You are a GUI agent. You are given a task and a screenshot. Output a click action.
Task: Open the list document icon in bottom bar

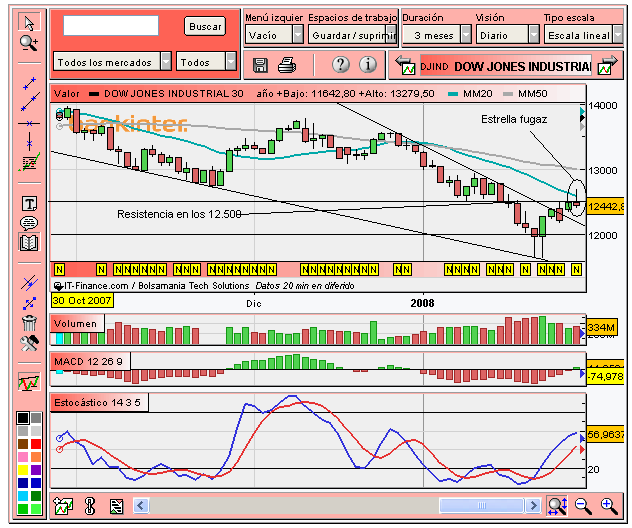(x=116, y=506)
